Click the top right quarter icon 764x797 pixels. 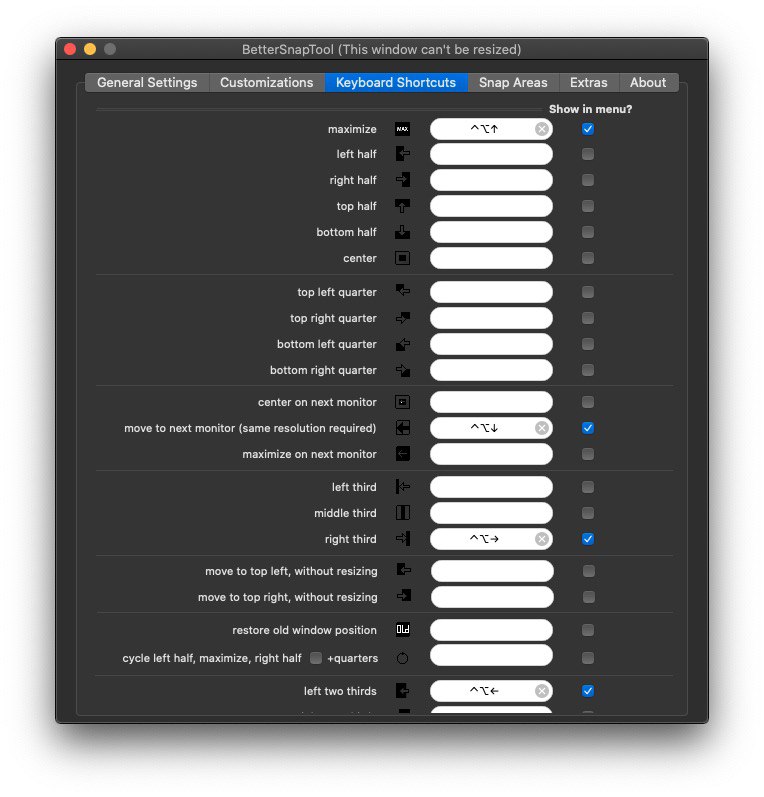pos(403,318)
